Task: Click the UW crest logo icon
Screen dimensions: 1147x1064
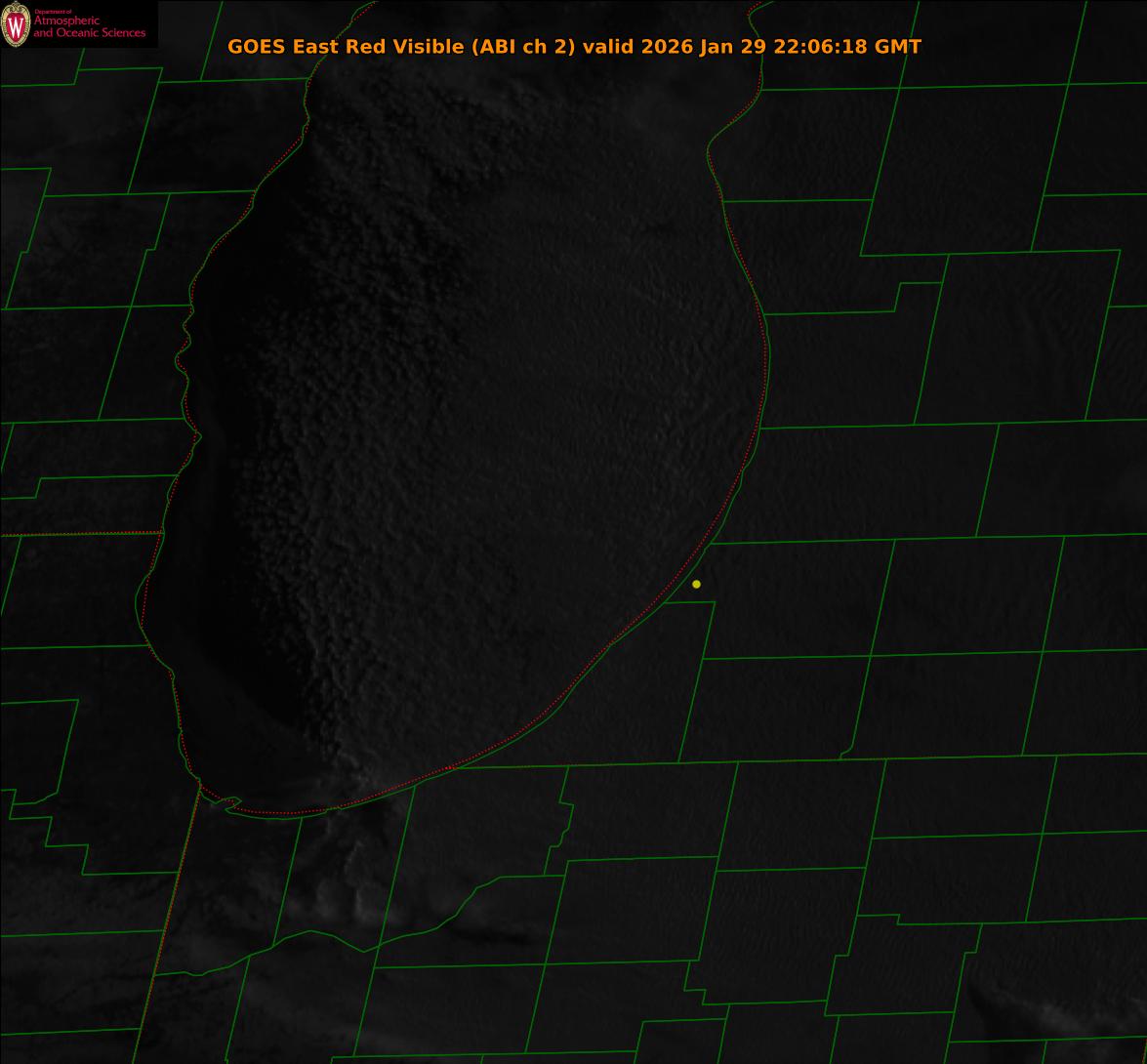Action: pyautogui.click(x=15, y=26)
